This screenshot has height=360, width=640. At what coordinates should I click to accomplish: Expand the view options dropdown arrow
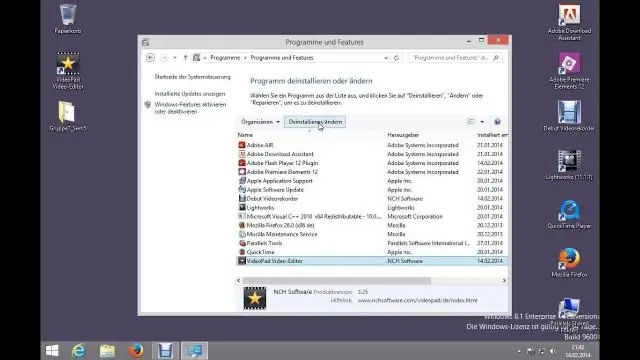click(482, 122)
